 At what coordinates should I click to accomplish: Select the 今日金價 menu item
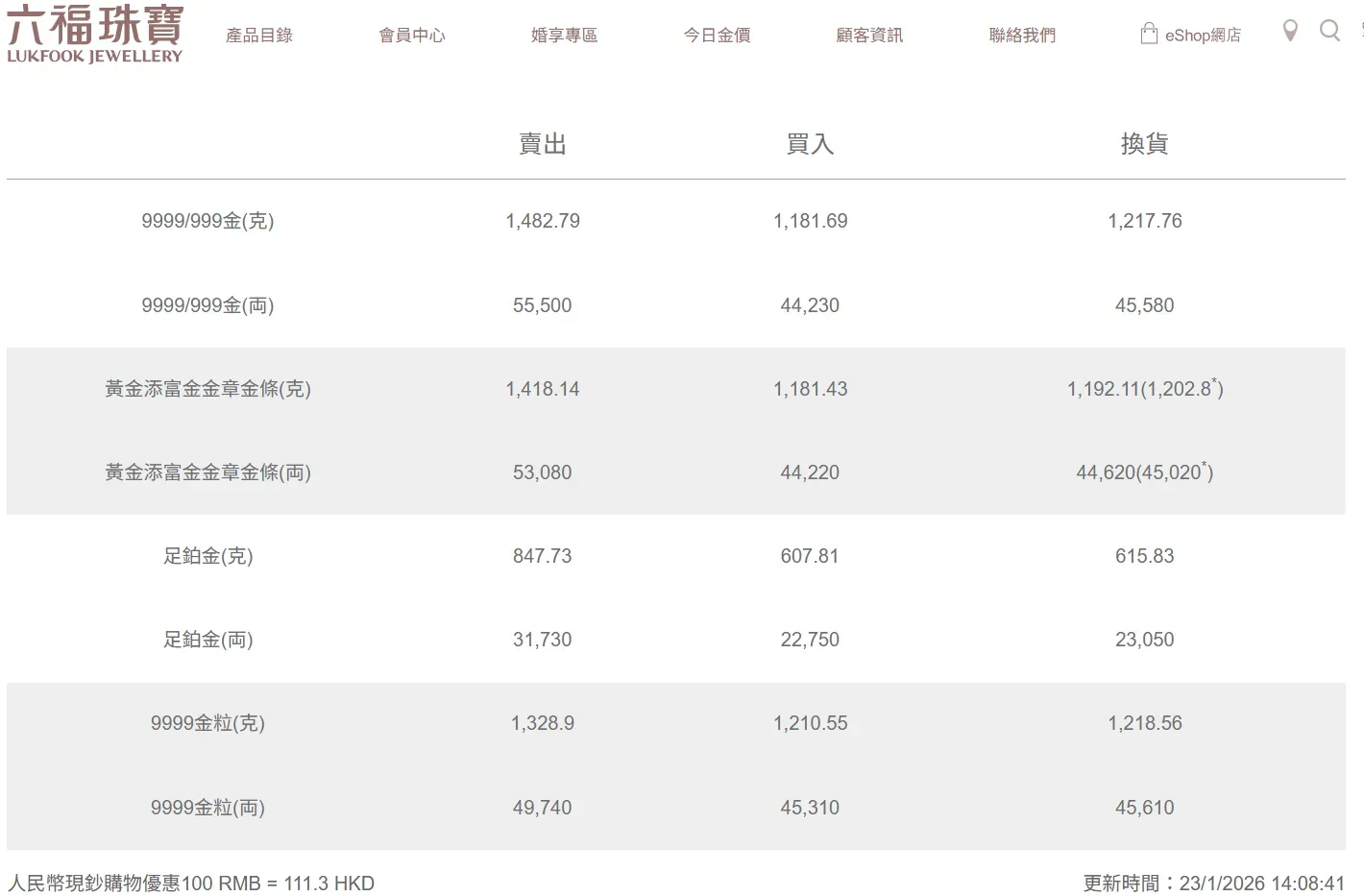(x=716, y=35)
